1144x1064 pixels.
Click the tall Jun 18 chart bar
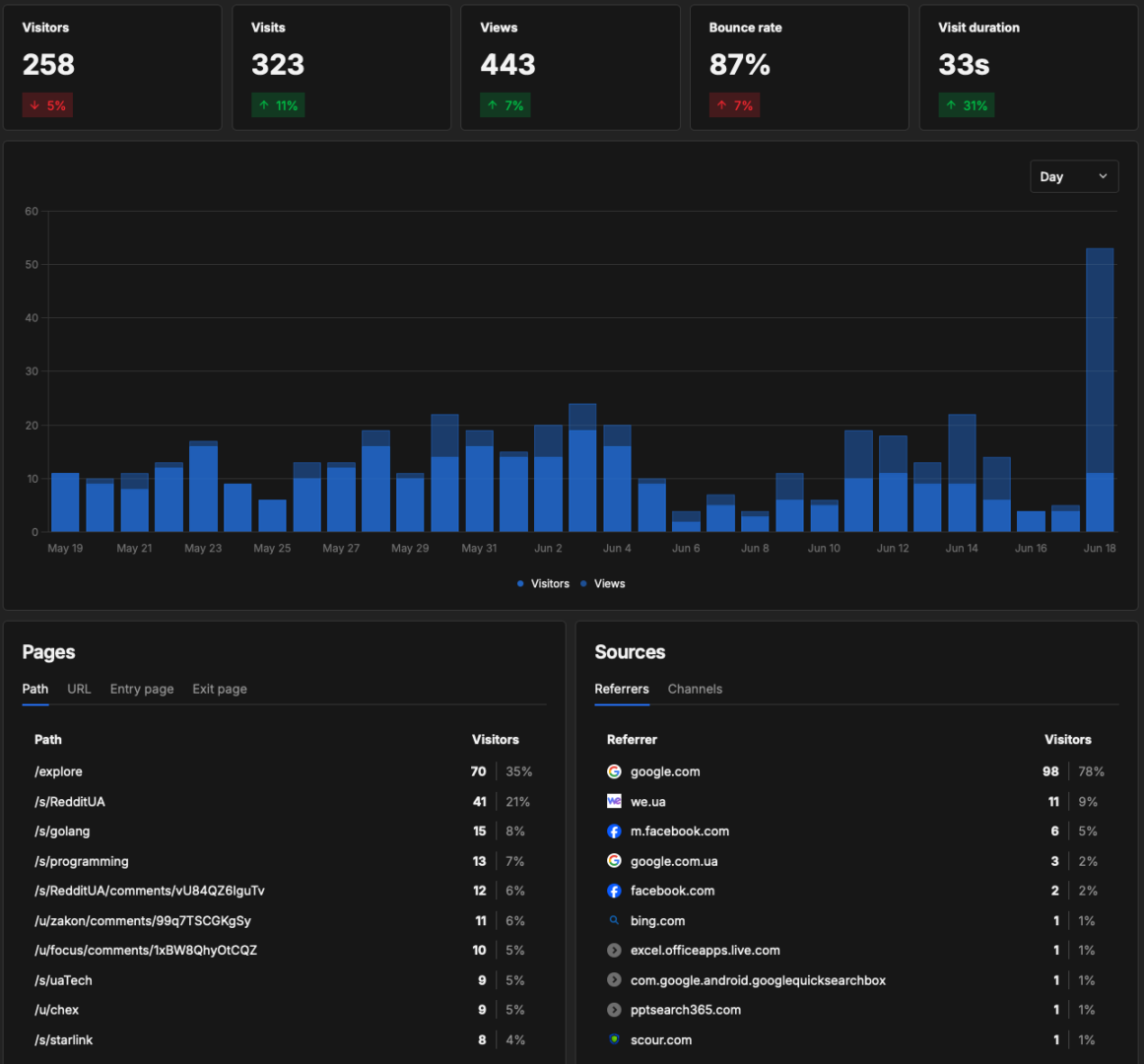1100,389
